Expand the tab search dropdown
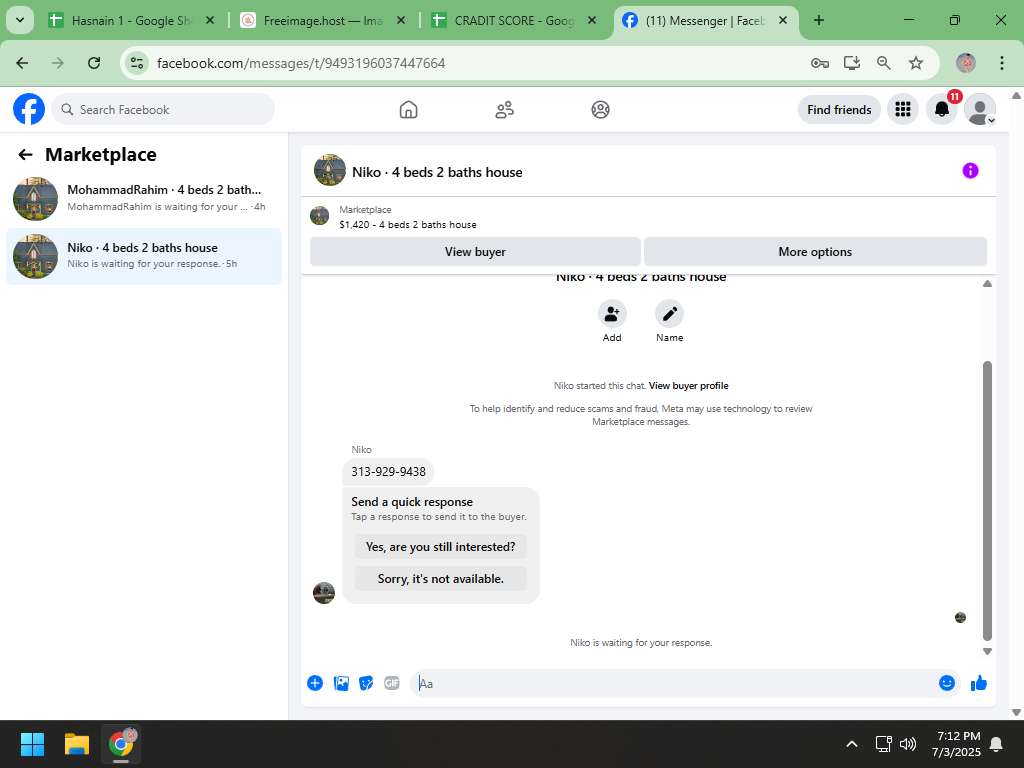The image size is (1024, 768). tap(20, 20)
